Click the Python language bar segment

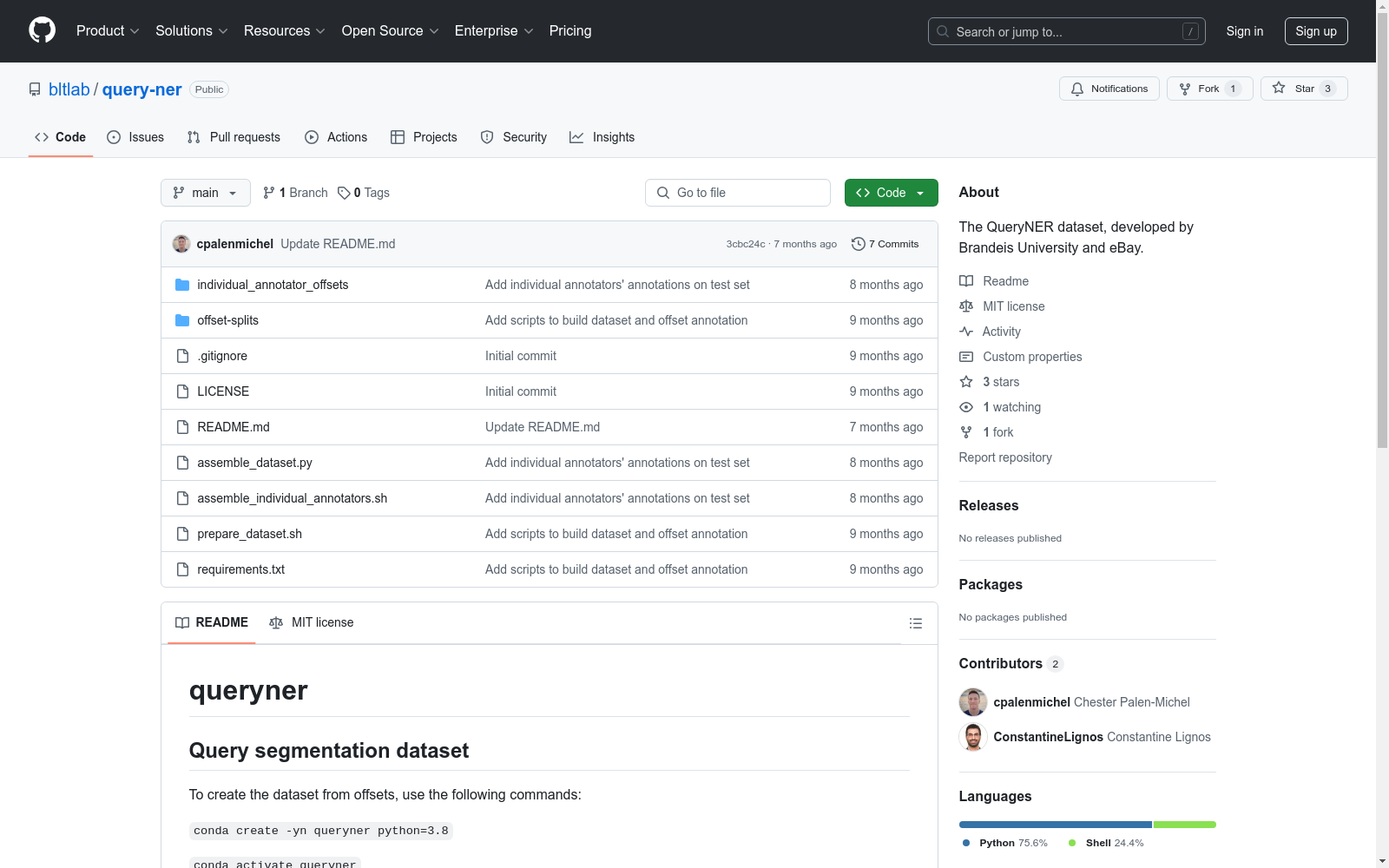(x=1055, y=825)
